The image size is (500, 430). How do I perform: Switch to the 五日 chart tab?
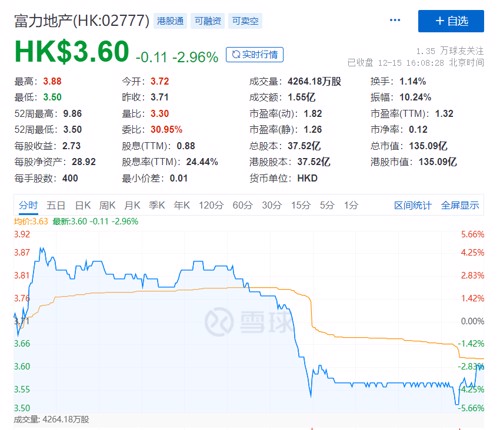coord(56,205)
